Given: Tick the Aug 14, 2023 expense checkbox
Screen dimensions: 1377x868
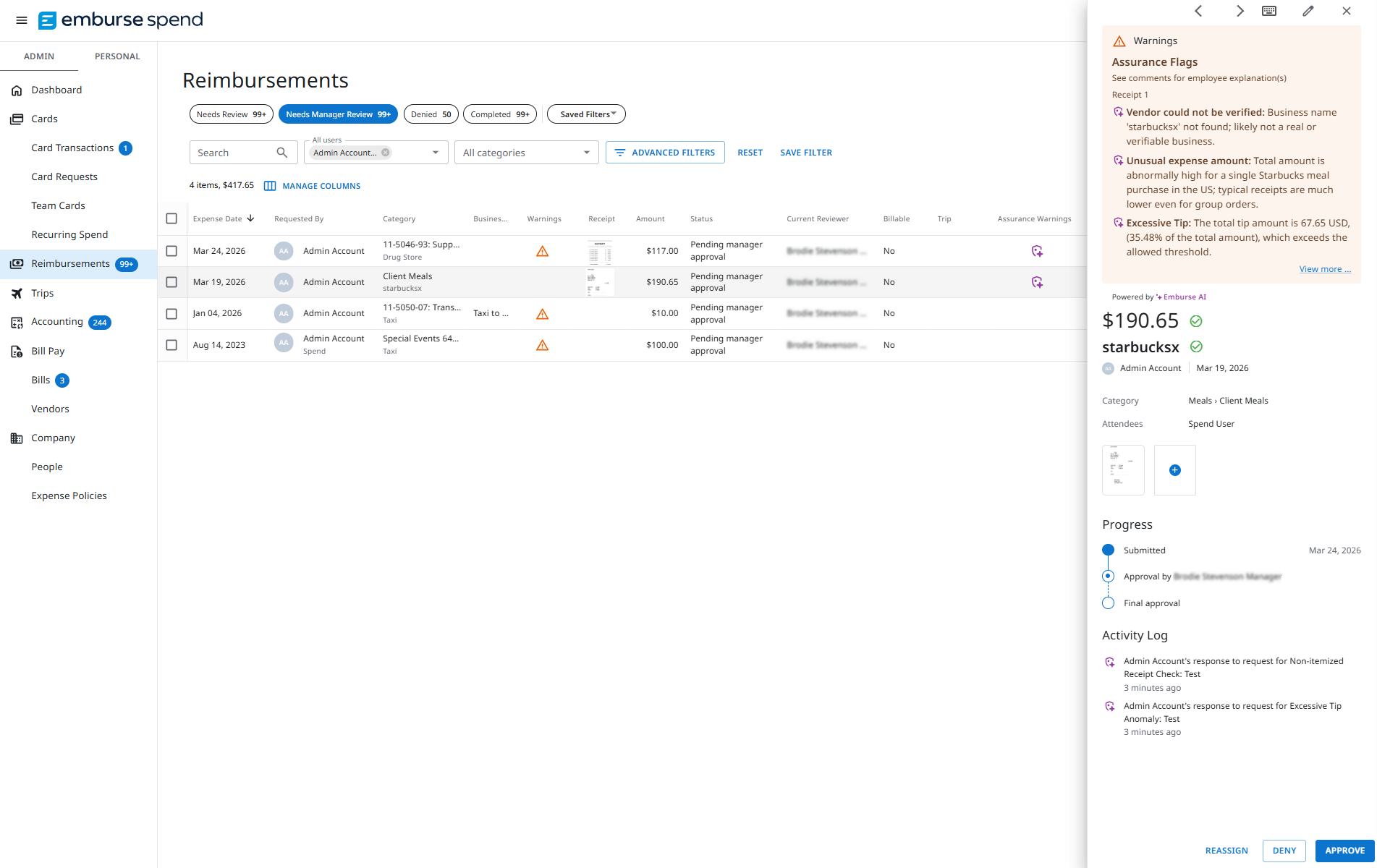Looking at the screenshot, I should (171, 345).
